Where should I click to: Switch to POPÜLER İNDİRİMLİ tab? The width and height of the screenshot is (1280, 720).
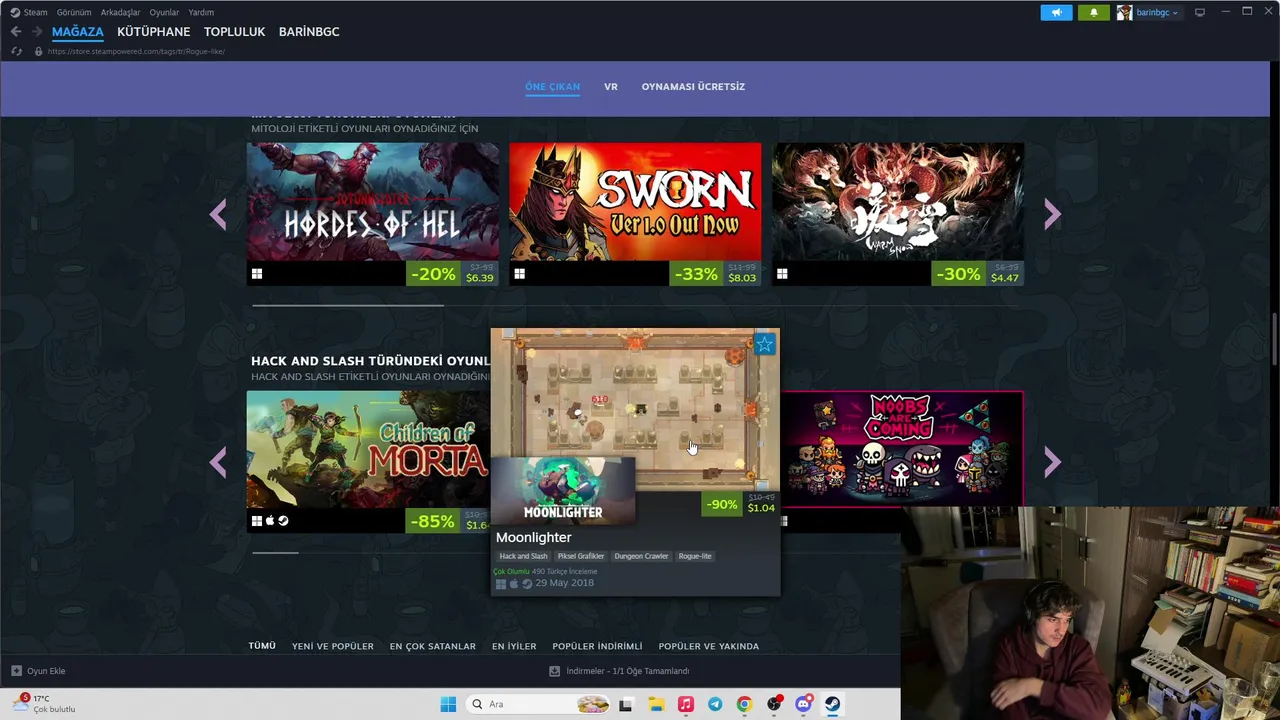pos(597,646)
